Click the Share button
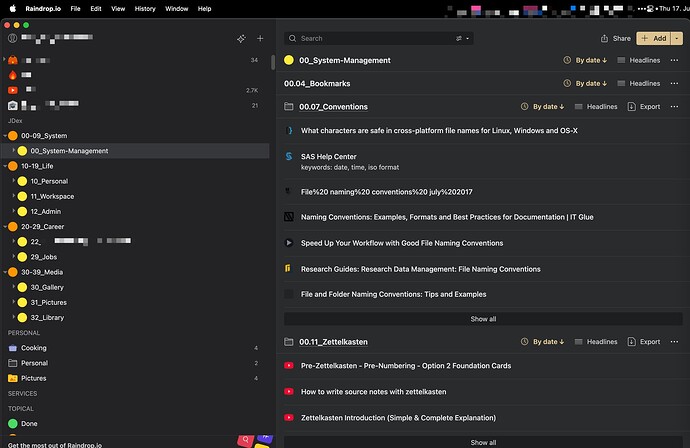Image resolution: width=690 pixels, height=448 pixels. (x=616, y=39)
